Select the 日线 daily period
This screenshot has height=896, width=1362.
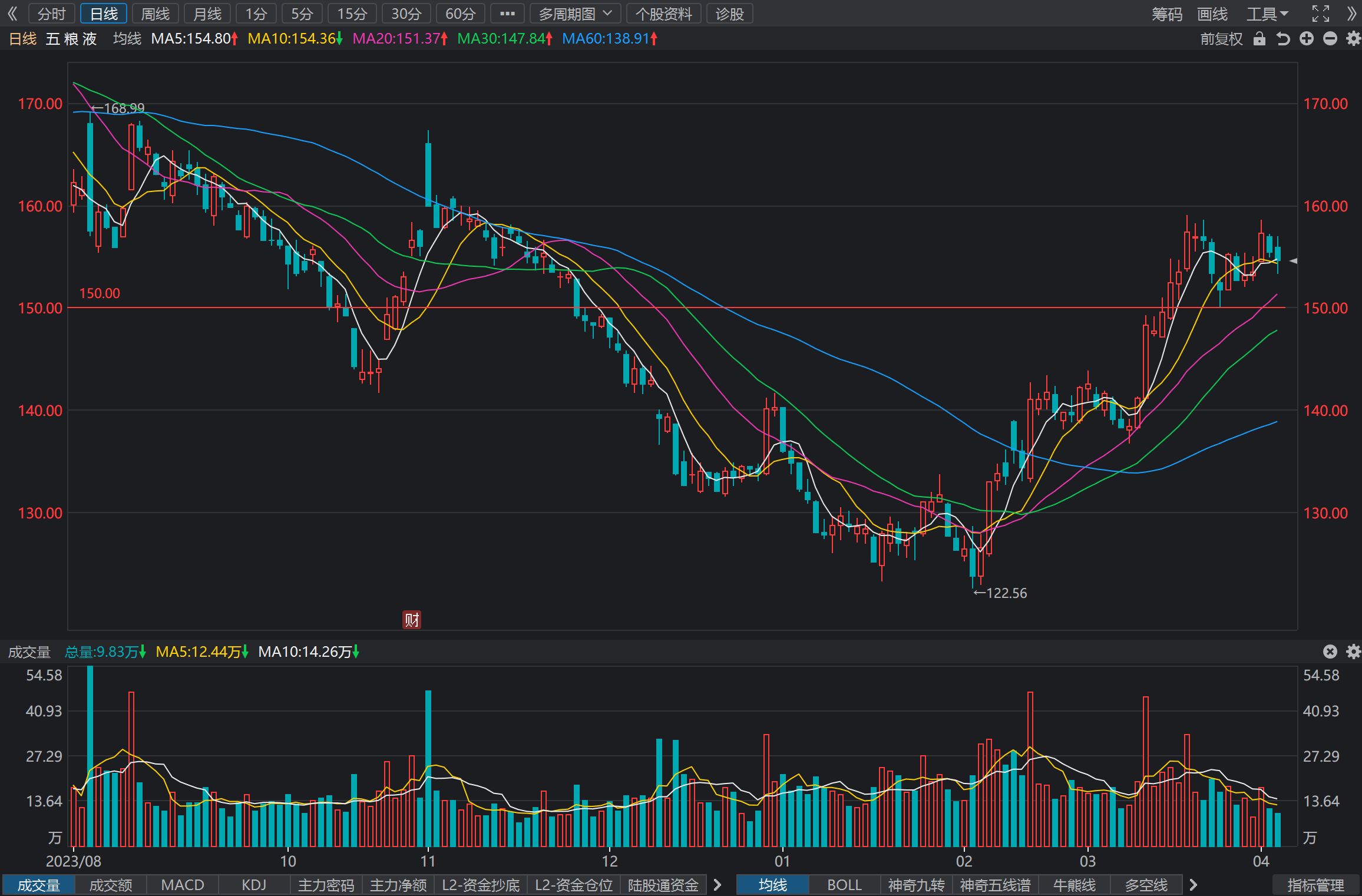click(x=104, y=14)
